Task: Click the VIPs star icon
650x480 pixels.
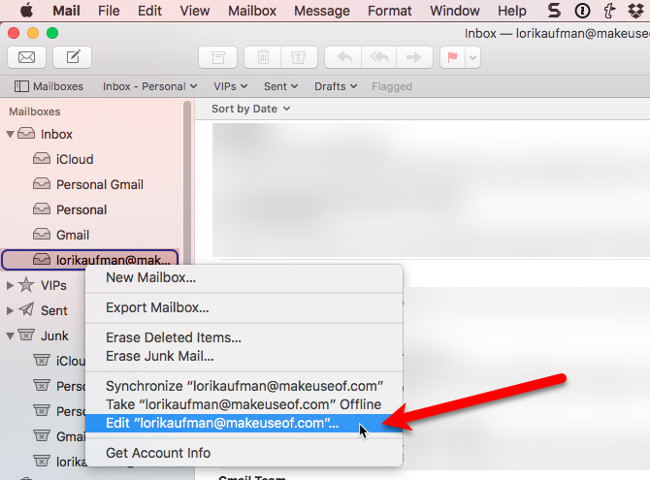Action: 26,285
